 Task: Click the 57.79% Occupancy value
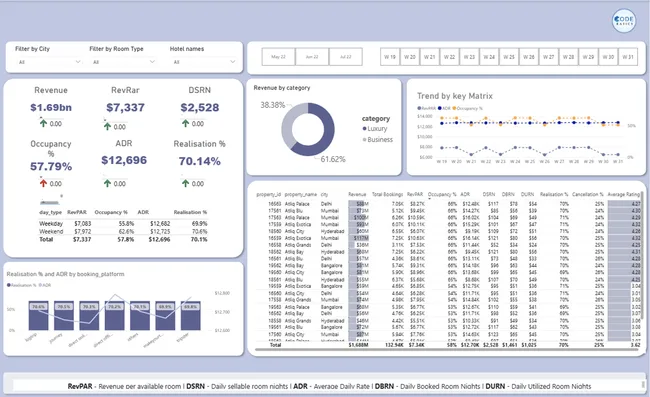pyautogui.click(x=51, y=166)
